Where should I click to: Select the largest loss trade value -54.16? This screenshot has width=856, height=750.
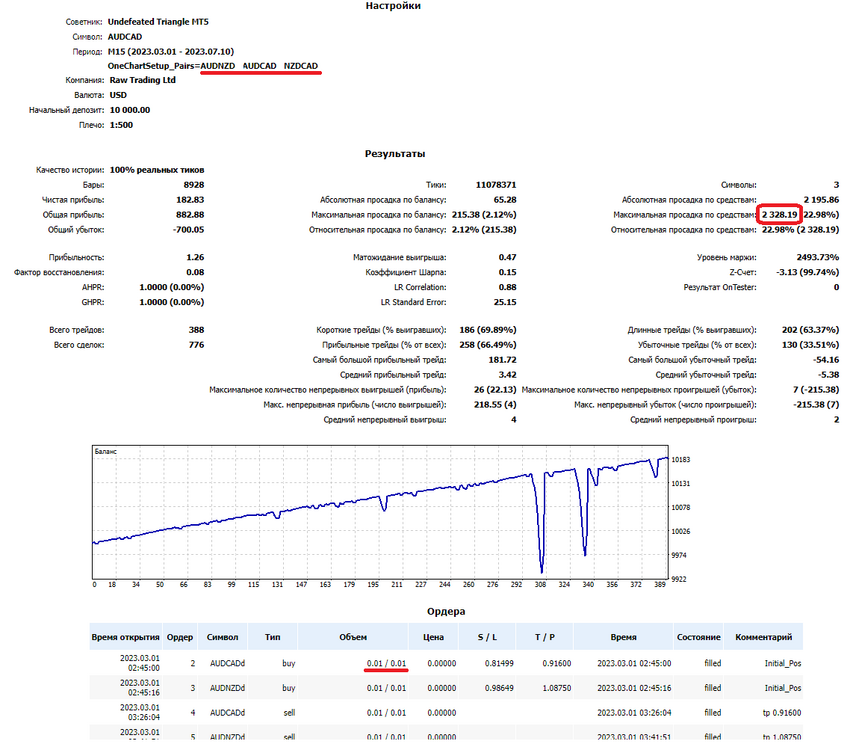(826, 360)
